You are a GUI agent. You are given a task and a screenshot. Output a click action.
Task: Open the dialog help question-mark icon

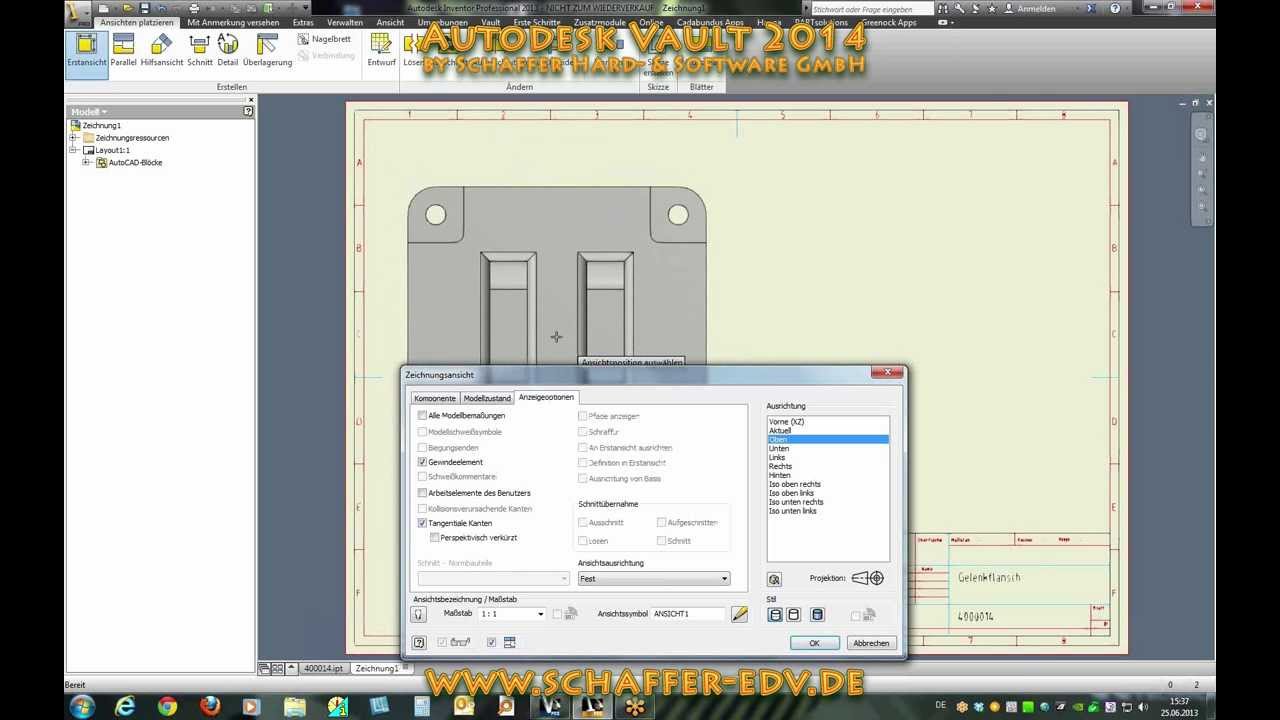click(x=419, y=643)
